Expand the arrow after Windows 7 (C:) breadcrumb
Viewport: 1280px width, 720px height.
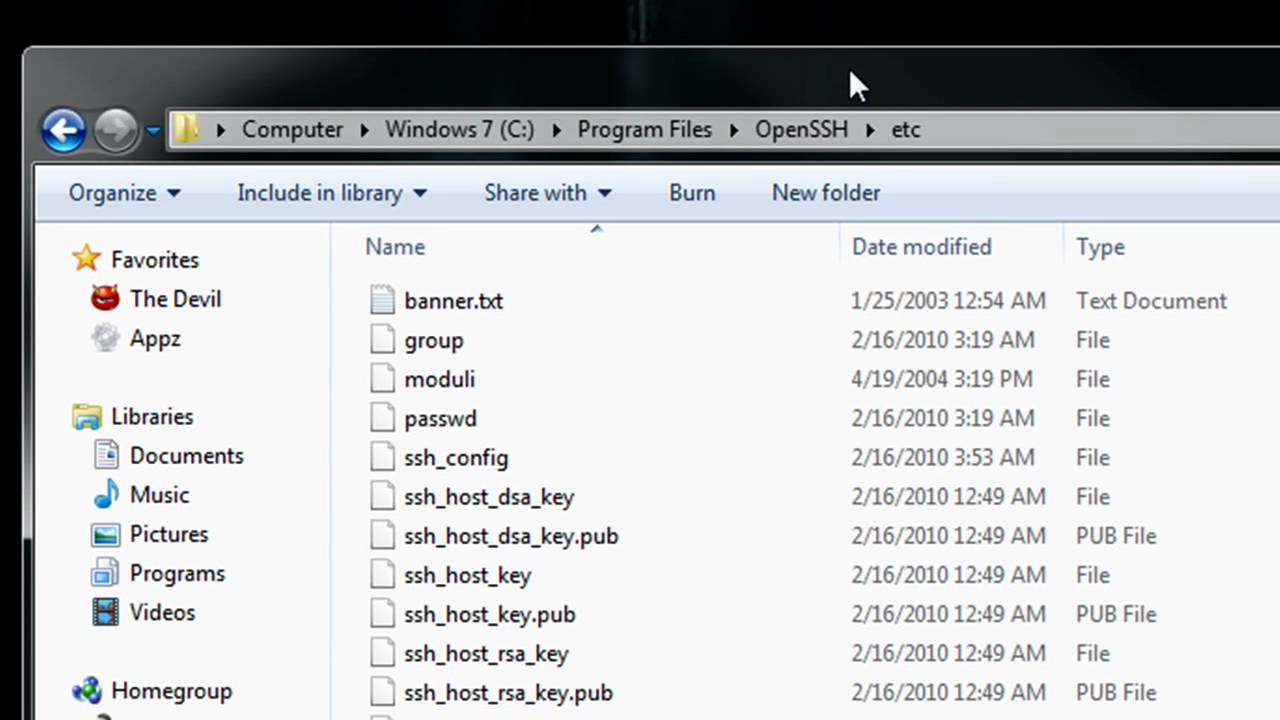click(x=555, y=130)
